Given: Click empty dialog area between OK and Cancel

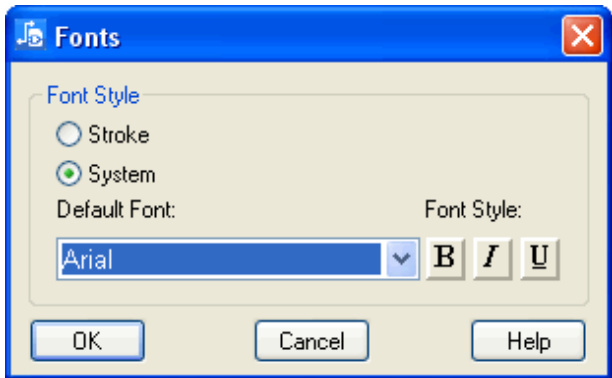Looking at the screenshot, I should coord(199,341).
